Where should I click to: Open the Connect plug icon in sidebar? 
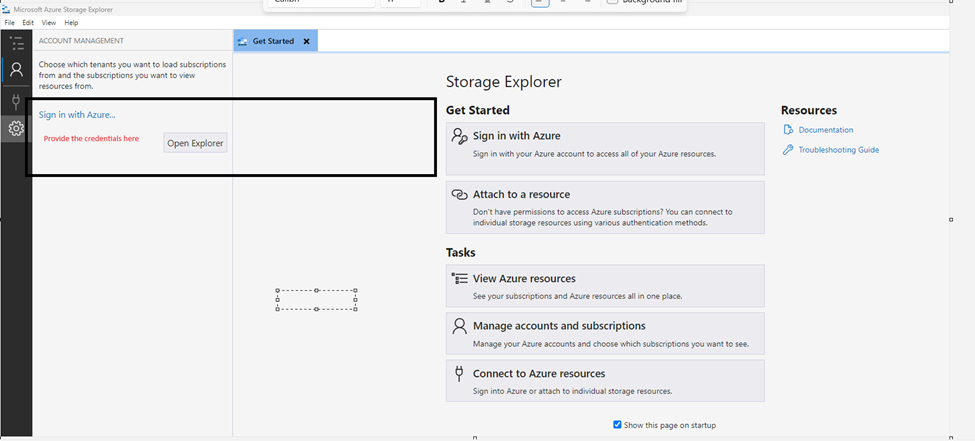[16, 101]
